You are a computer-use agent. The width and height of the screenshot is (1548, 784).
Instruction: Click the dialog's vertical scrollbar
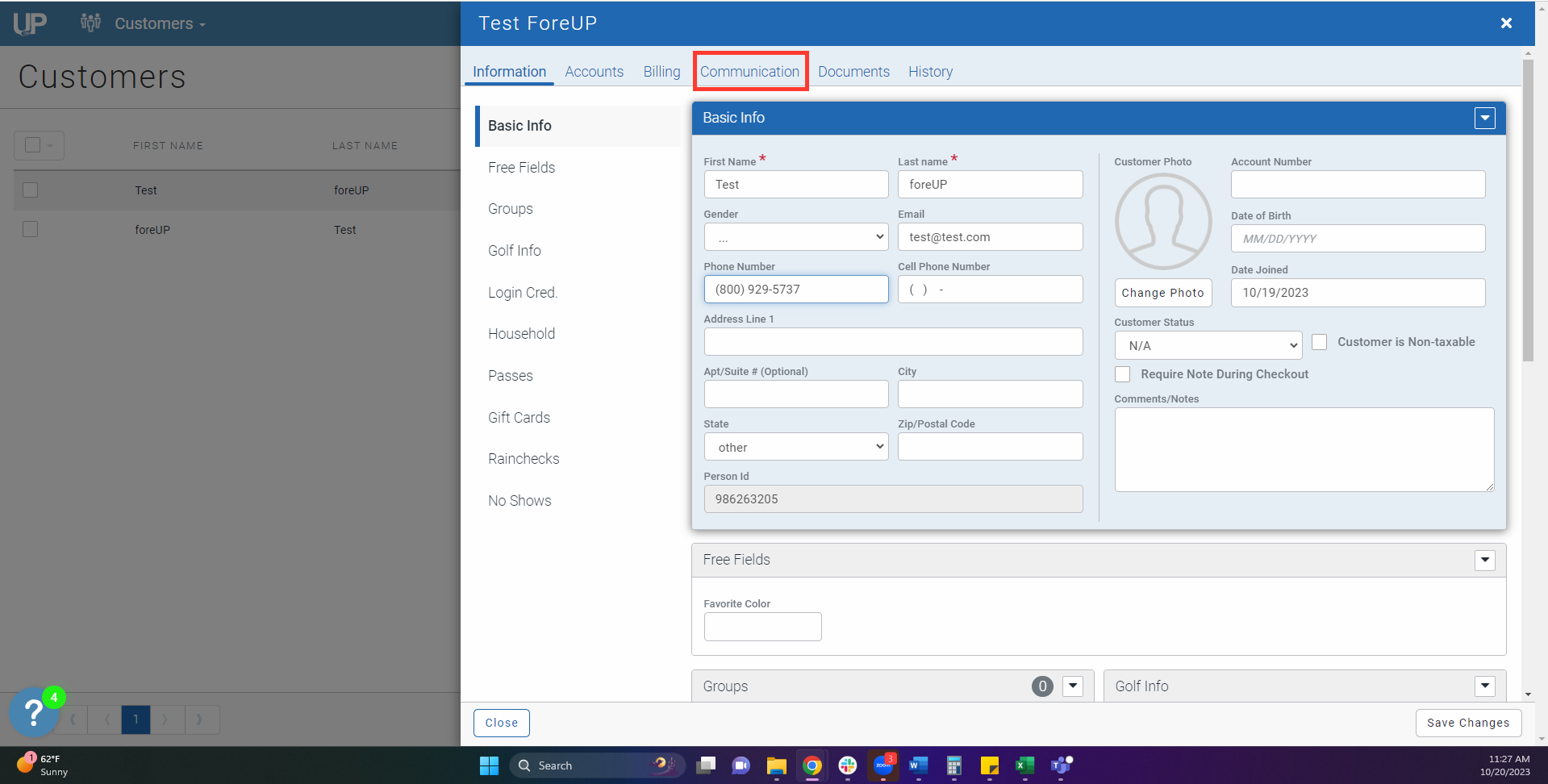(1528, 210)
